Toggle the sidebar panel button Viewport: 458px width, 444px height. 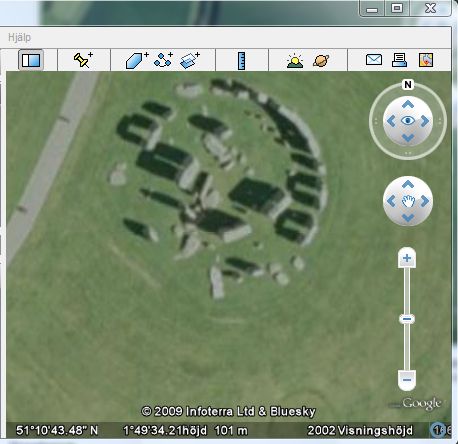[31, 60]
